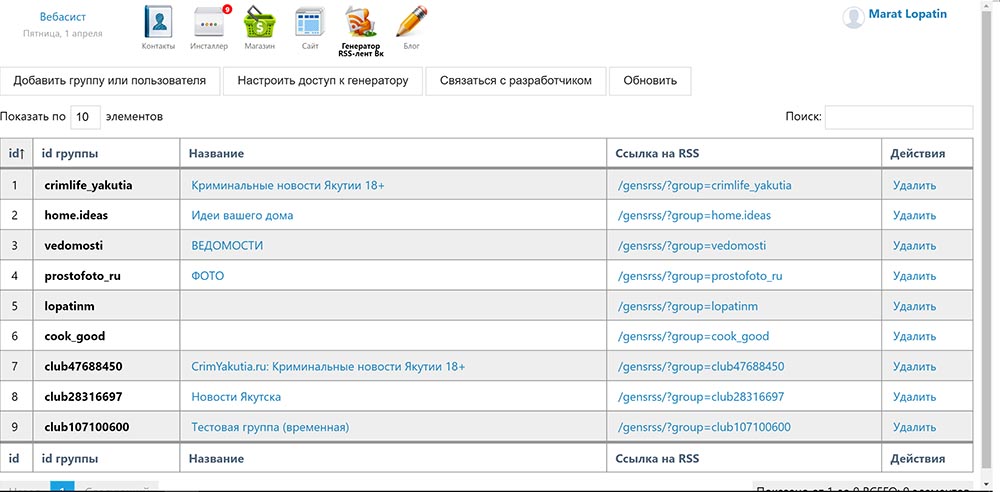Screen dimensions: 1000x492
Task: Click the Добавить группу или пользователя button
Action: 110,81
